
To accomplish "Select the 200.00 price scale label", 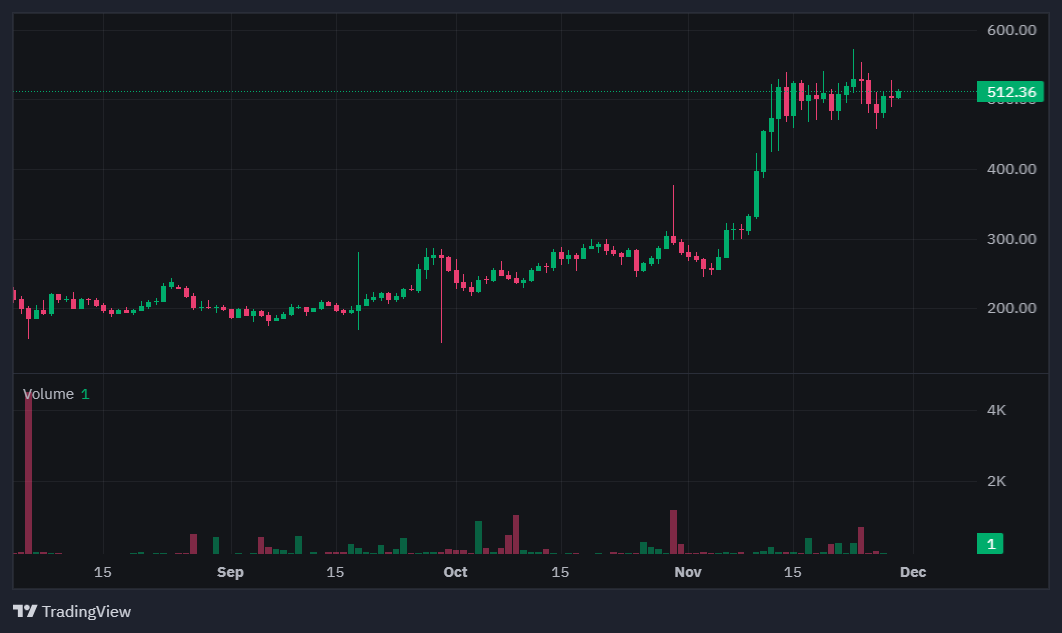I will (1011, 308).
